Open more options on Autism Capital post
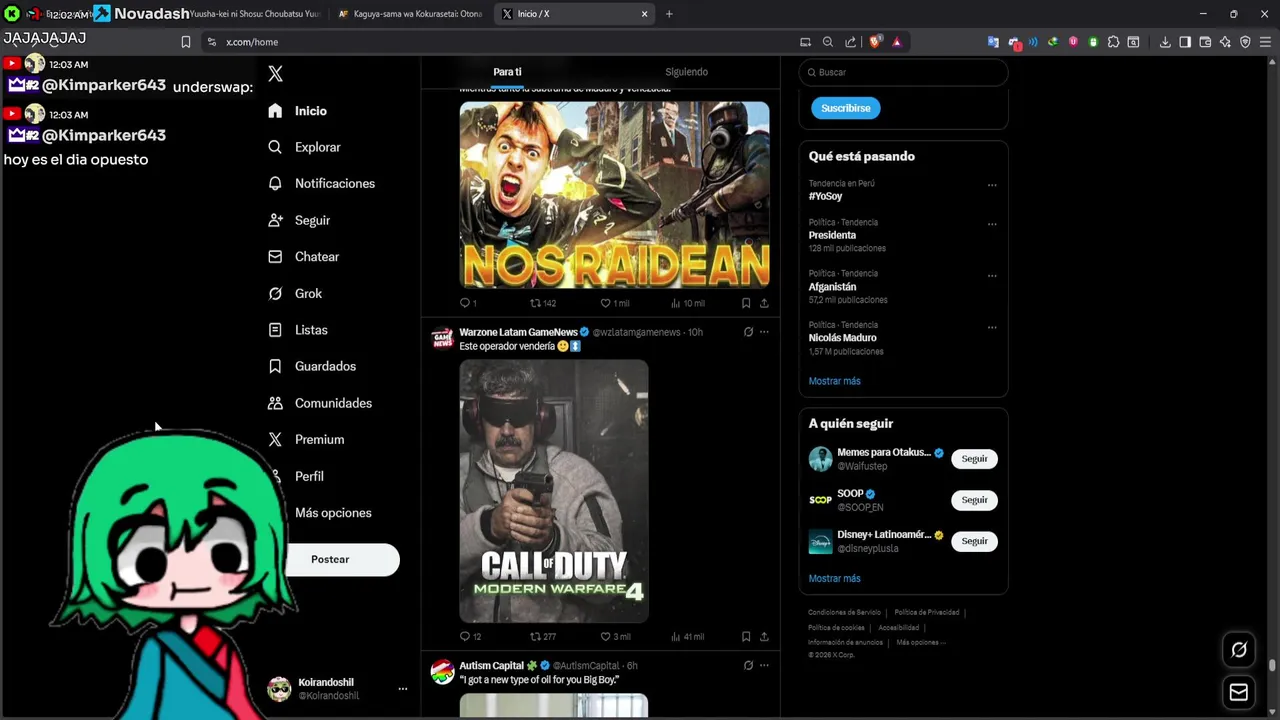This screenshot has width=1280, height=720. point(764,665)
